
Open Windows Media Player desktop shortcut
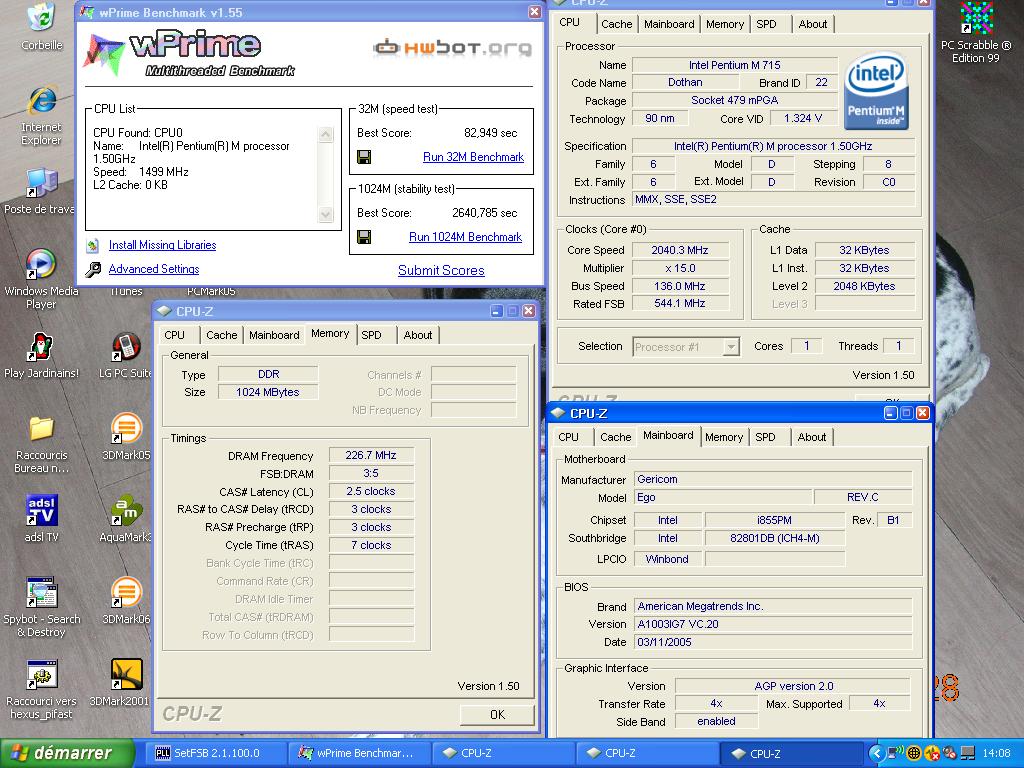pyautogui.click(x=40, y=278)
